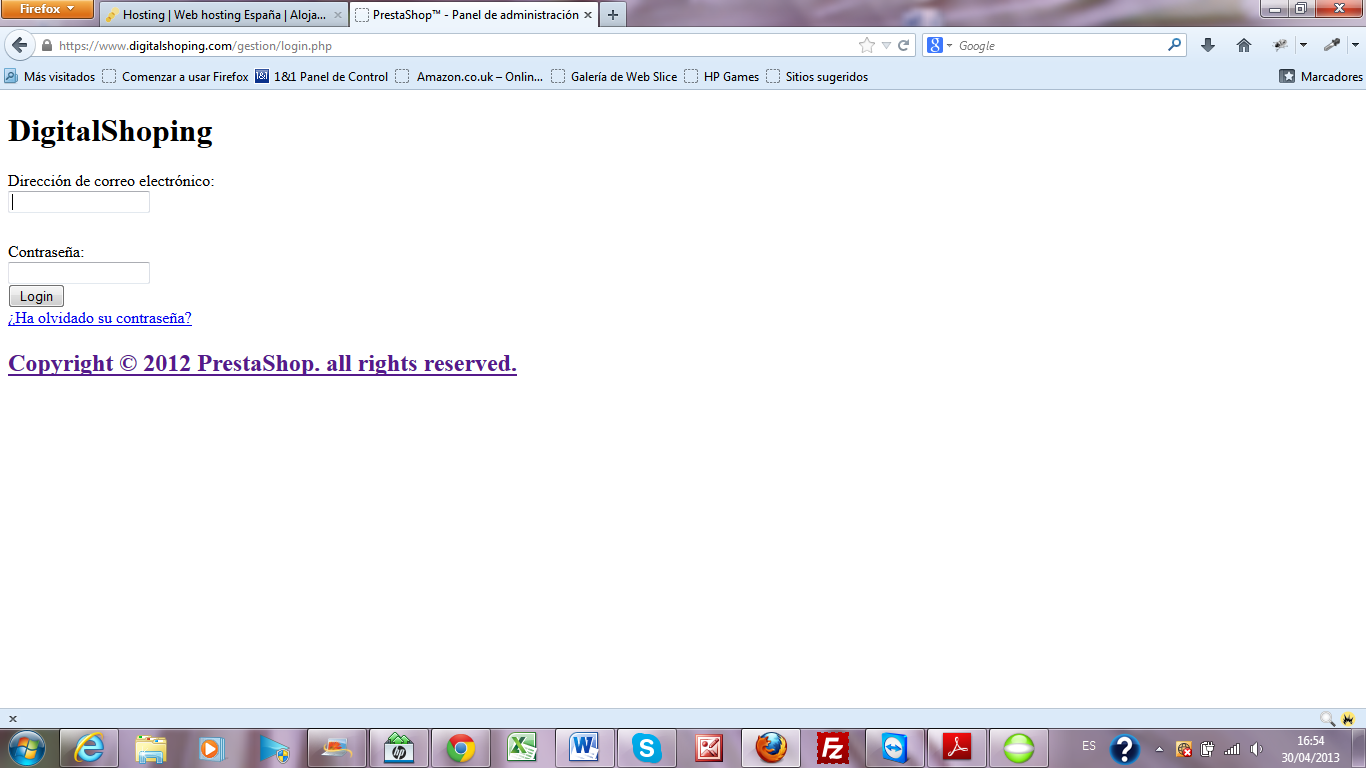Click the Firefox taskbar icon
Viewport: 1366px width, 768px height.
(771, 748)
